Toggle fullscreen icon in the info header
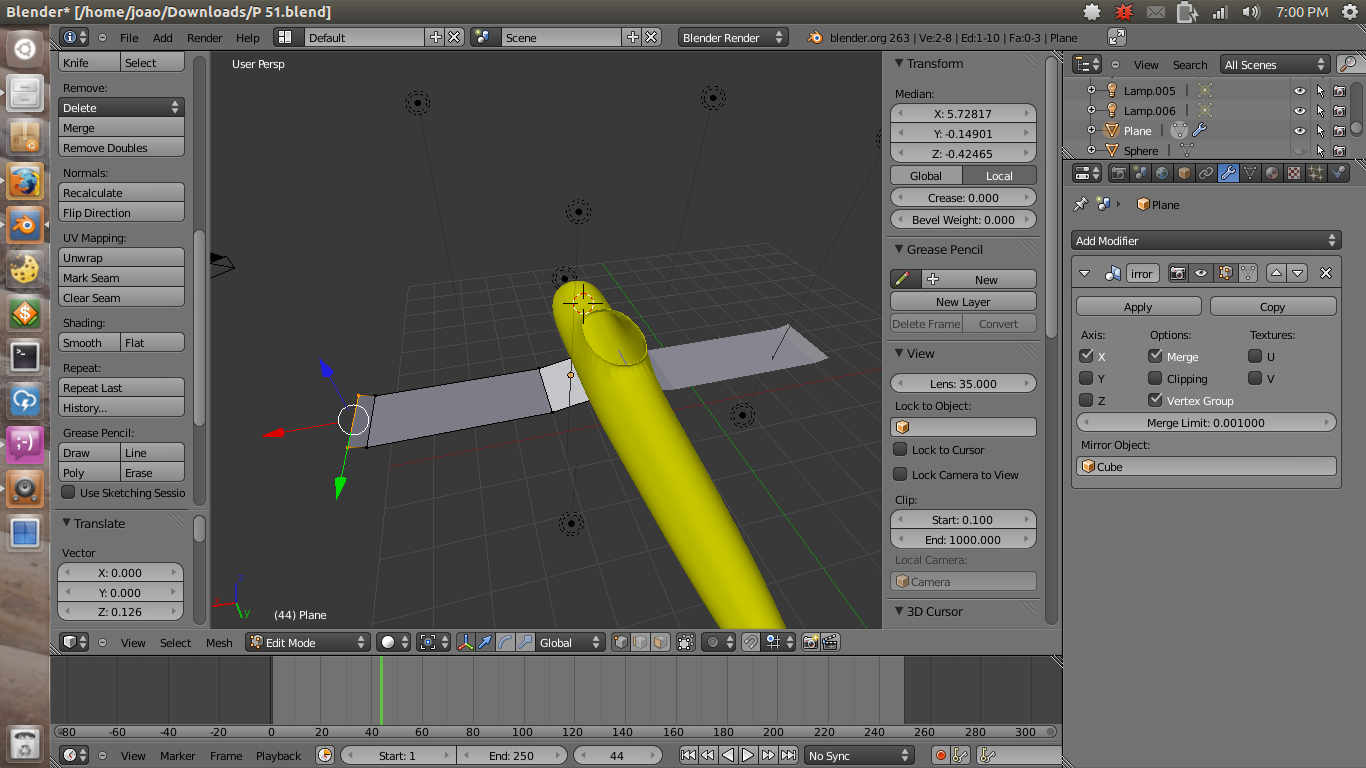Viewport: 1366px width, 768px height. pos(1116,37)
